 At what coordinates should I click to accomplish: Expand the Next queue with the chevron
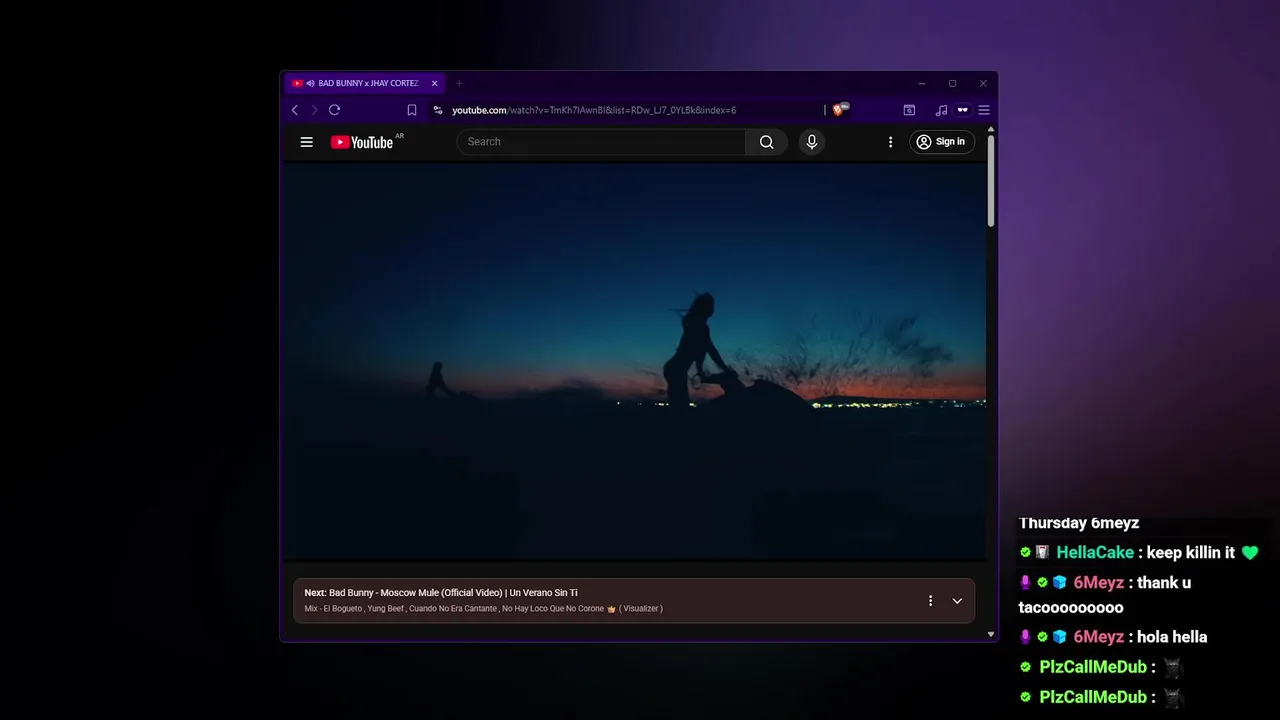click(957, 601)
